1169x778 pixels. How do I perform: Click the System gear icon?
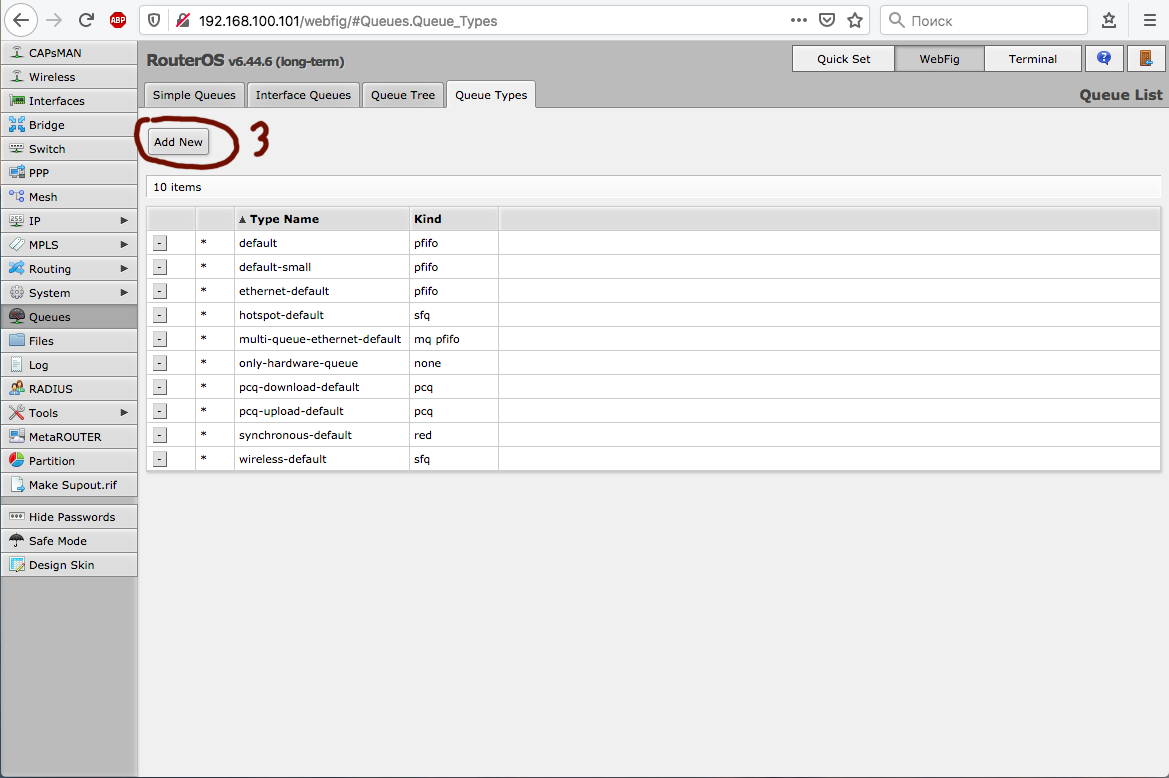tap(16, 293)
